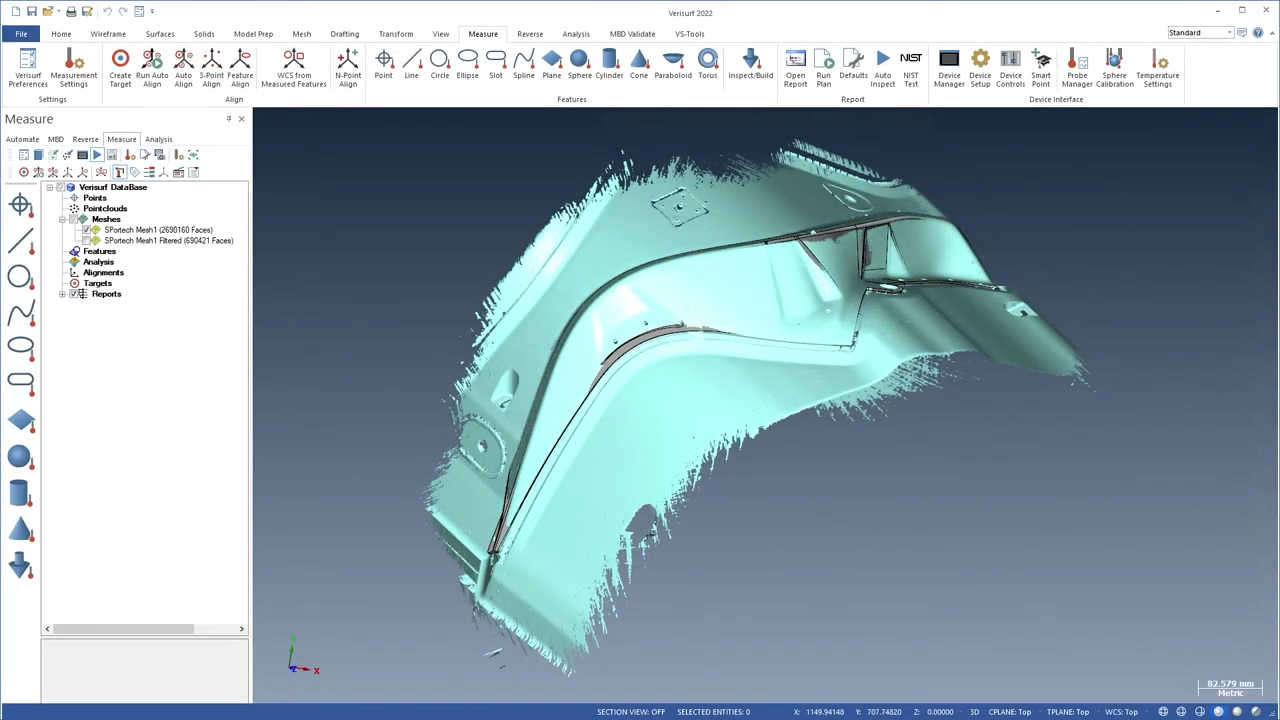Select the Slot feature tool
This screenshot has width=1280, height=720.
[x=496, y=64]
